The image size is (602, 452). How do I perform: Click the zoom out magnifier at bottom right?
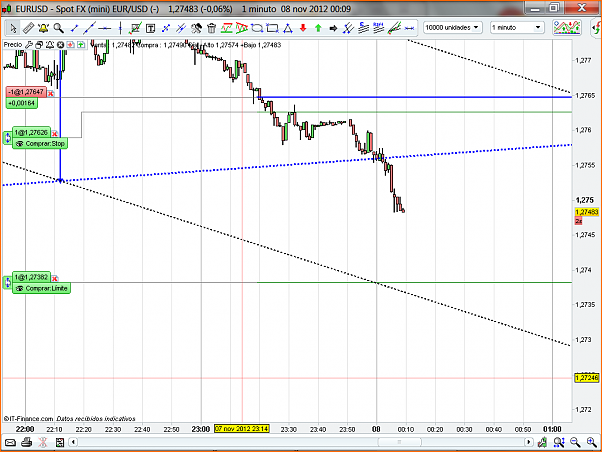[x=575, y=442]
